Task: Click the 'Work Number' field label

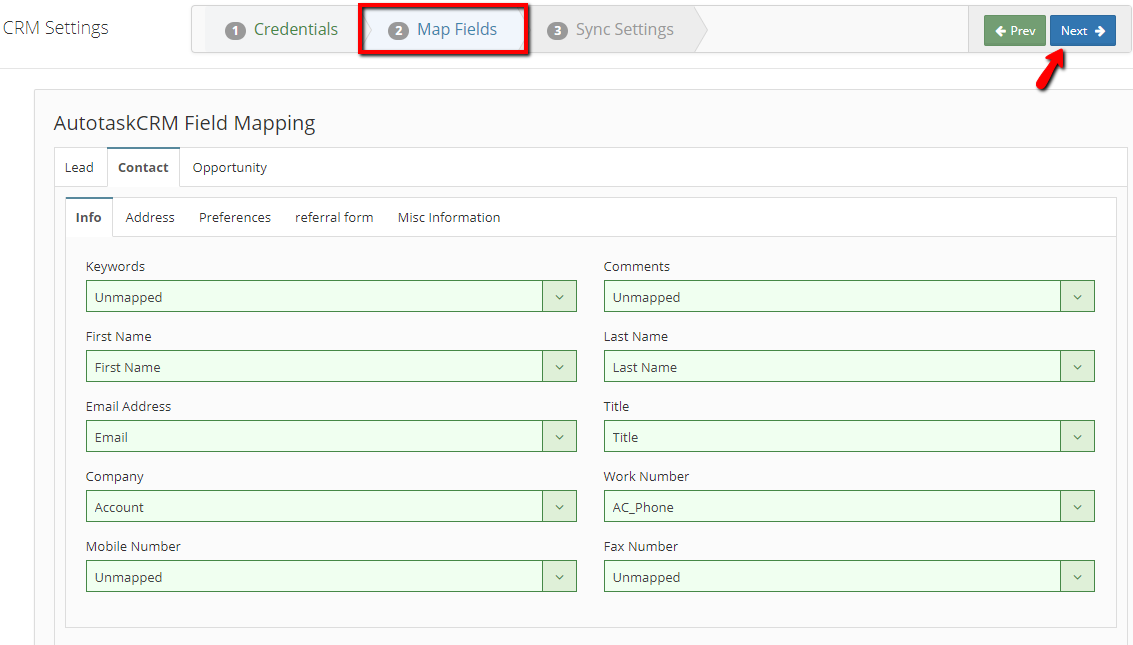Action: (646, 477)
